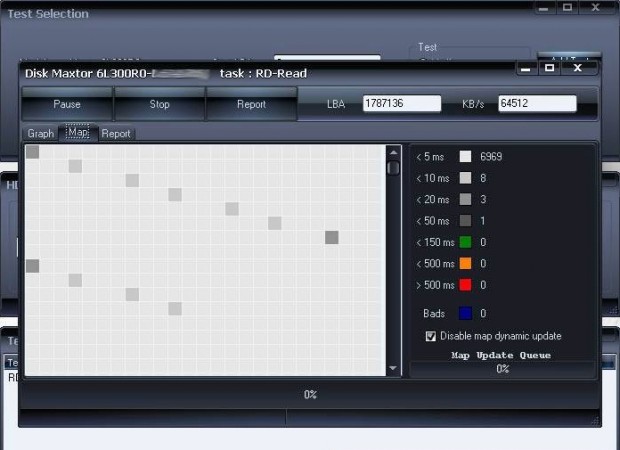Open the Report button in toolbar
Viewport: 620px width, 450px height.
(251, 104)
